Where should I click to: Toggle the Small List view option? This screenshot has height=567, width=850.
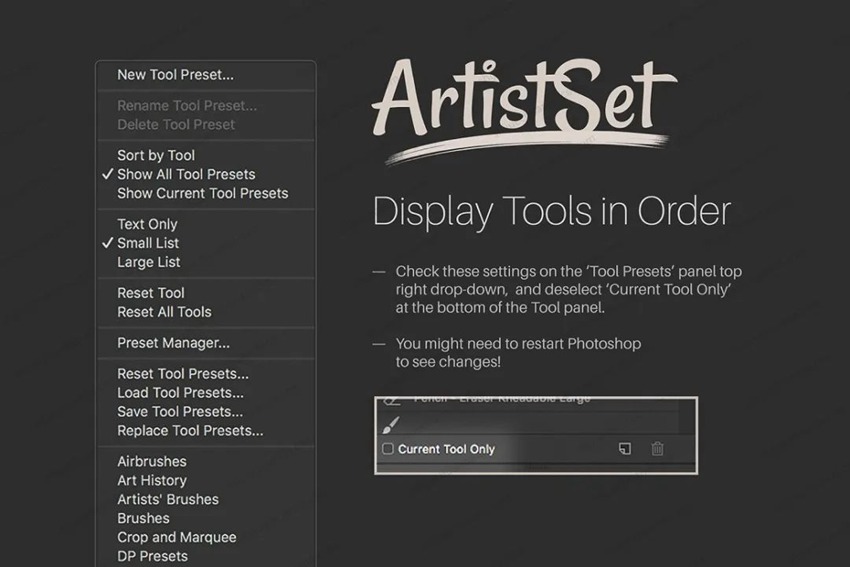148,243
